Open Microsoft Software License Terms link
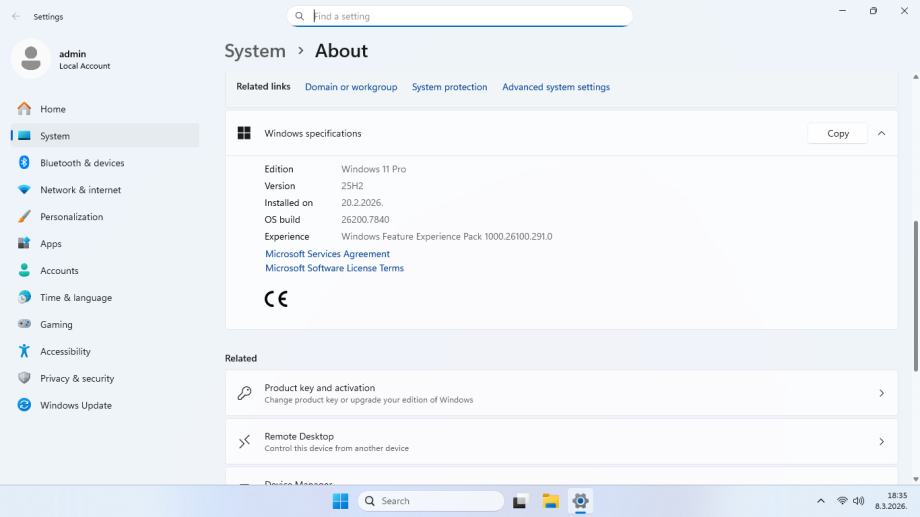This screenshot has height=517, width=920. click(334, 268)
